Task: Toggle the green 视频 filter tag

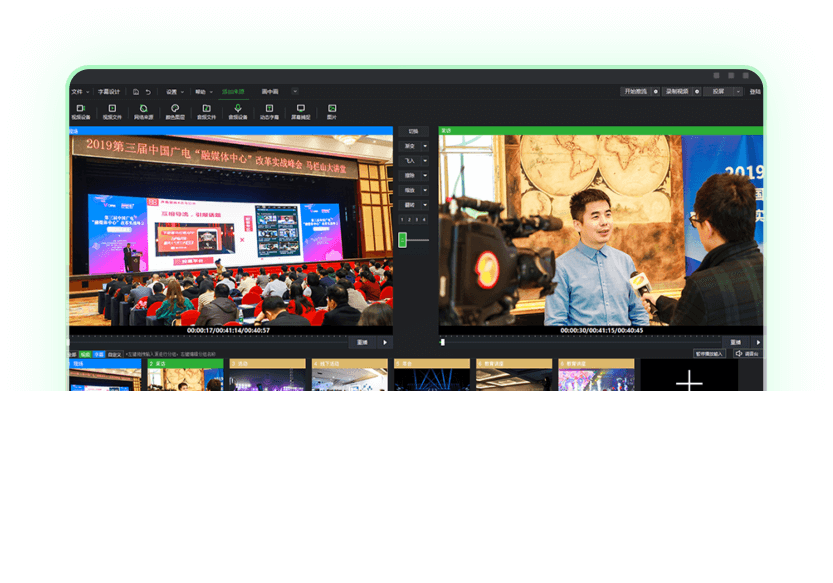Action: pos(86,354)
